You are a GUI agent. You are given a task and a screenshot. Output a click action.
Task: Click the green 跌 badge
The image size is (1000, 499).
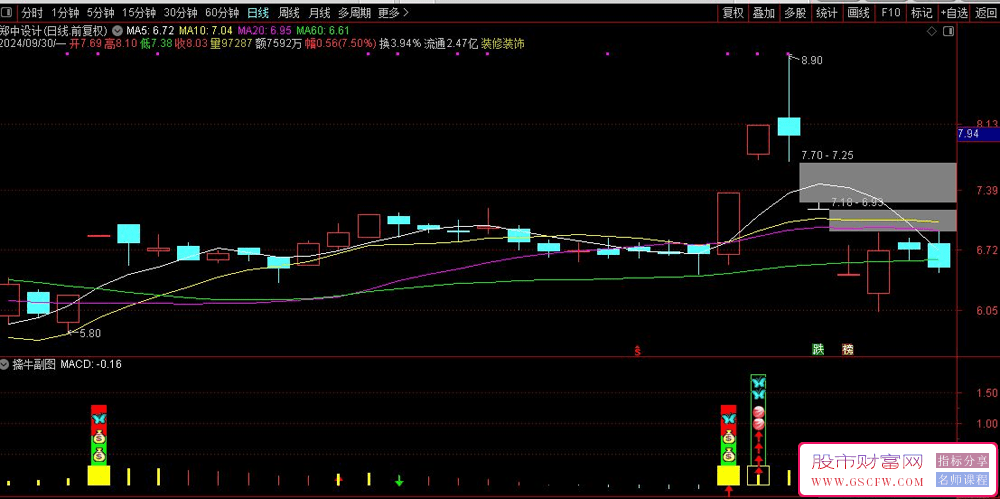(x=818, y=349)
